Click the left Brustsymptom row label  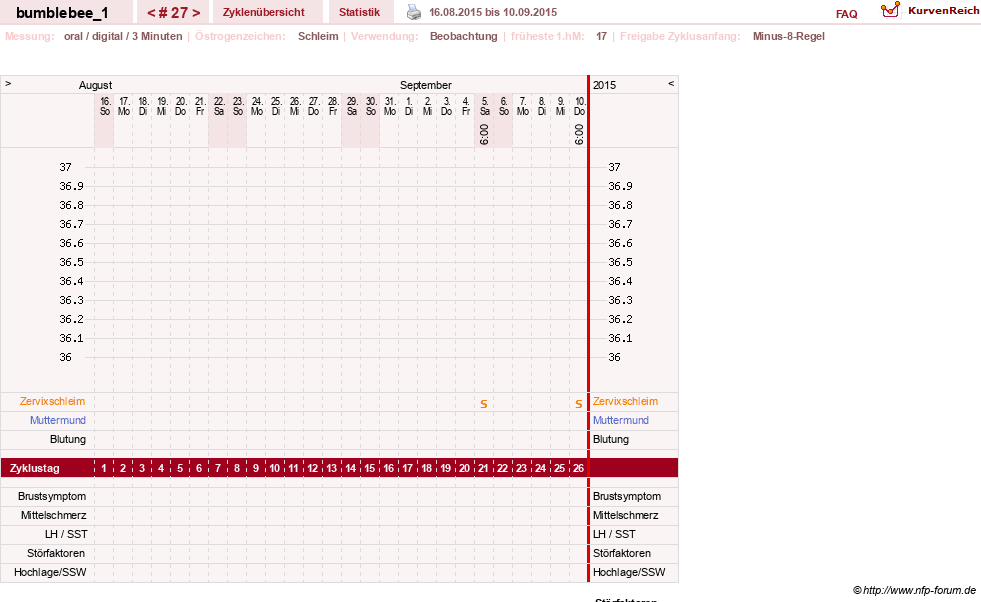tap(52, 496)
